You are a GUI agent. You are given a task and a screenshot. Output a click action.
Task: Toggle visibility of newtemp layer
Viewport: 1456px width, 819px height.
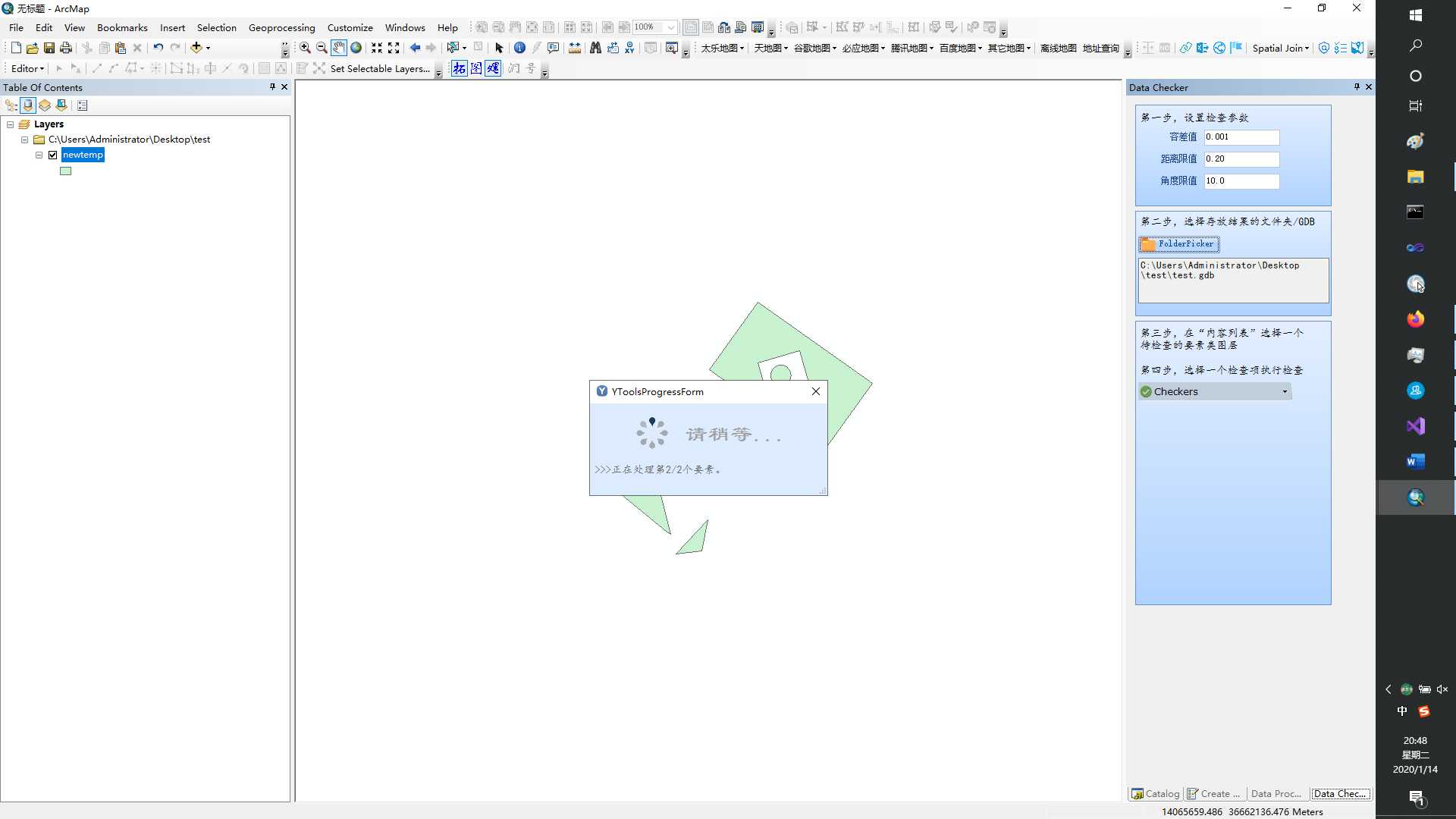pos(53,155)
